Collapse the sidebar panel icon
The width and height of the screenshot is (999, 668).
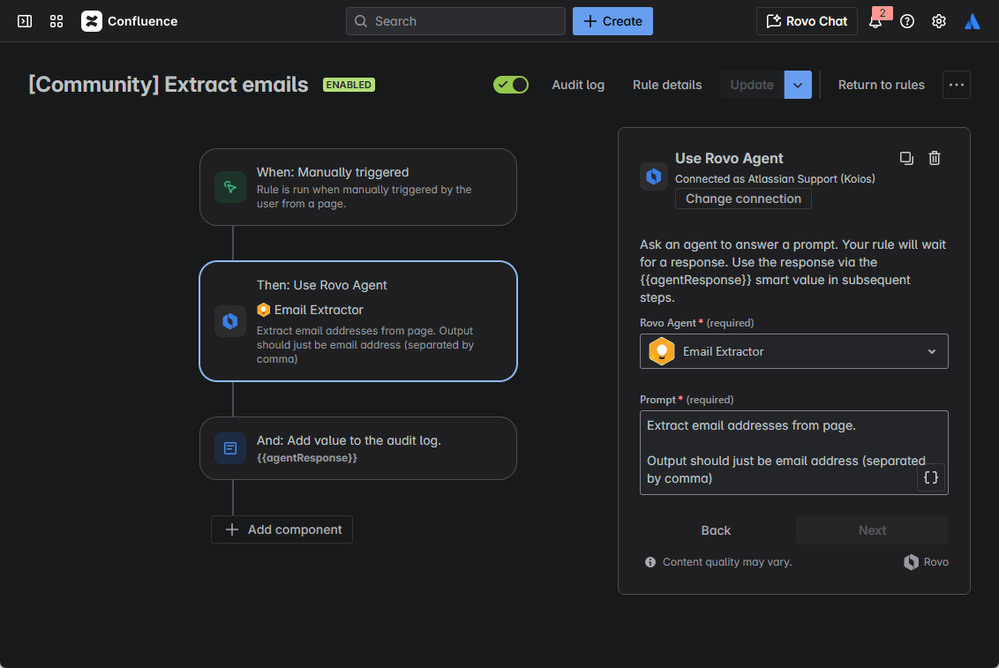(24, 21)
